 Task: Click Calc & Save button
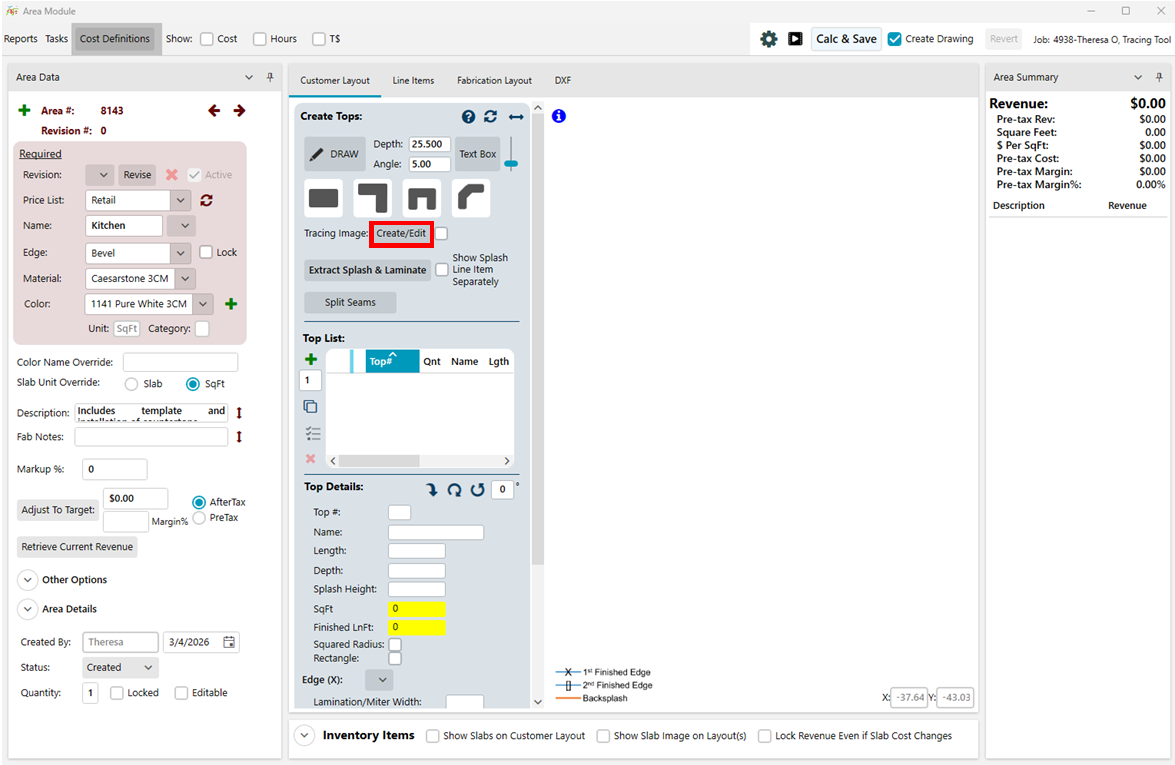point(846,39)
